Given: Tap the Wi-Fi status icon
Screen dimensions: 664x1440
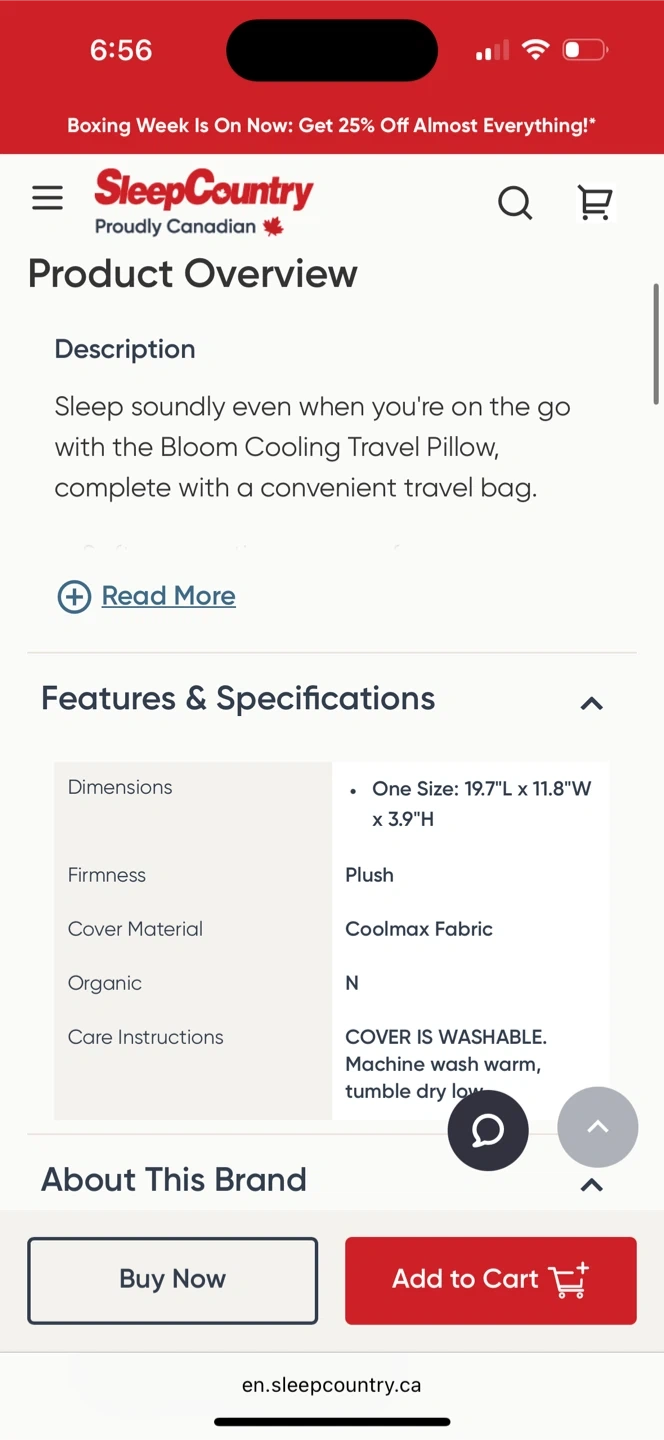Looking at the screenshot, I should 536,50.
